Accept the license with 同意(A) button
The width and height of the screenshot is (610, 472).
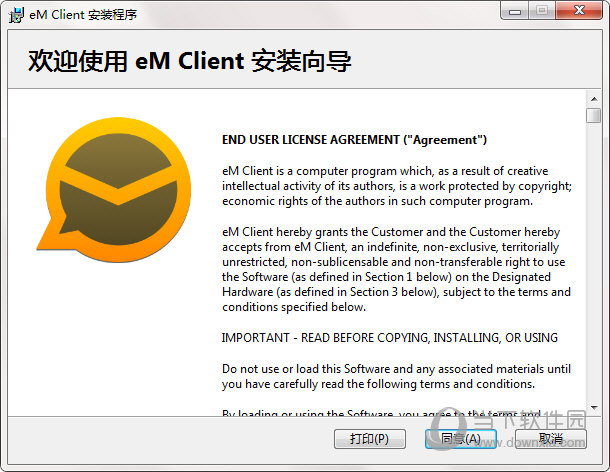pos(461,439)
